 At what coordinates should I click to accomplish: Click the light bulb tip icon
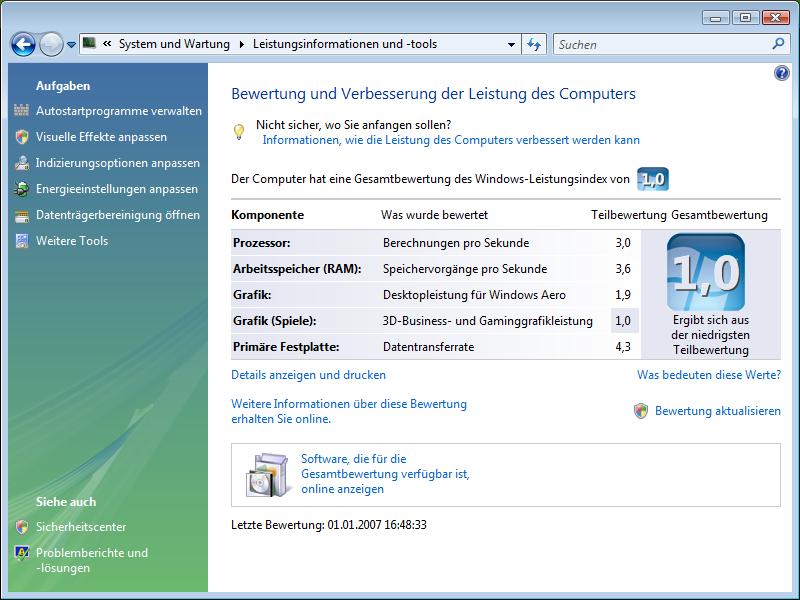pos(239,132)
